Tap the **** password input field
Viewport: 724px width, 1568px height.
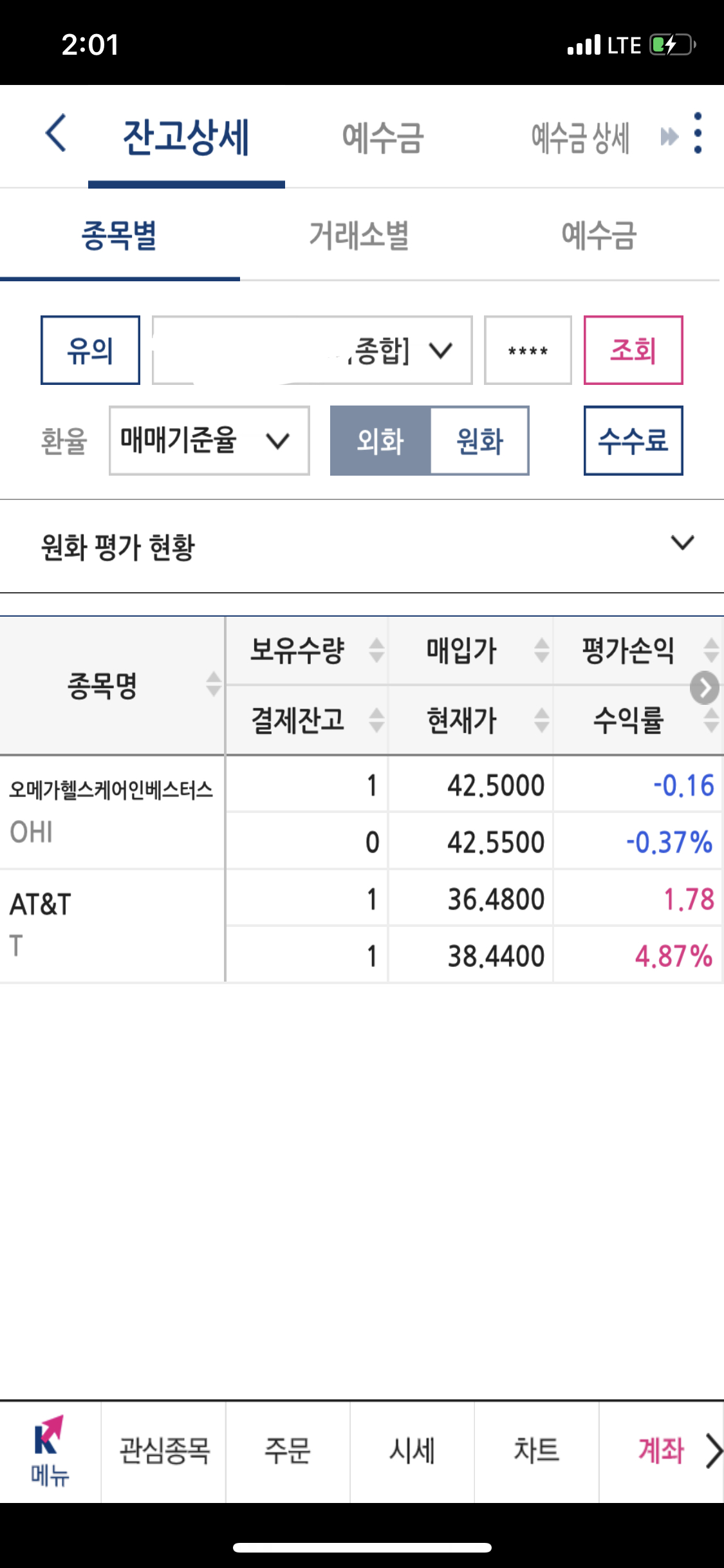pos(528,350)
